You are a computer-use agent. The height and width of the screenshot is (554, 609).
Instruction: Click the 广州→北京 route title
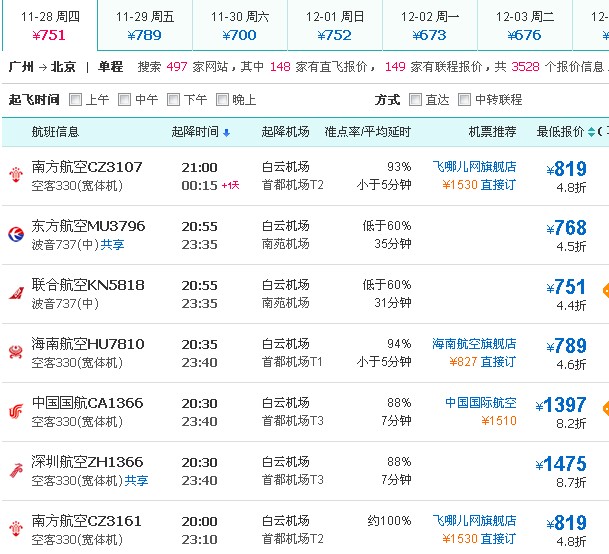tap(42, 67)
